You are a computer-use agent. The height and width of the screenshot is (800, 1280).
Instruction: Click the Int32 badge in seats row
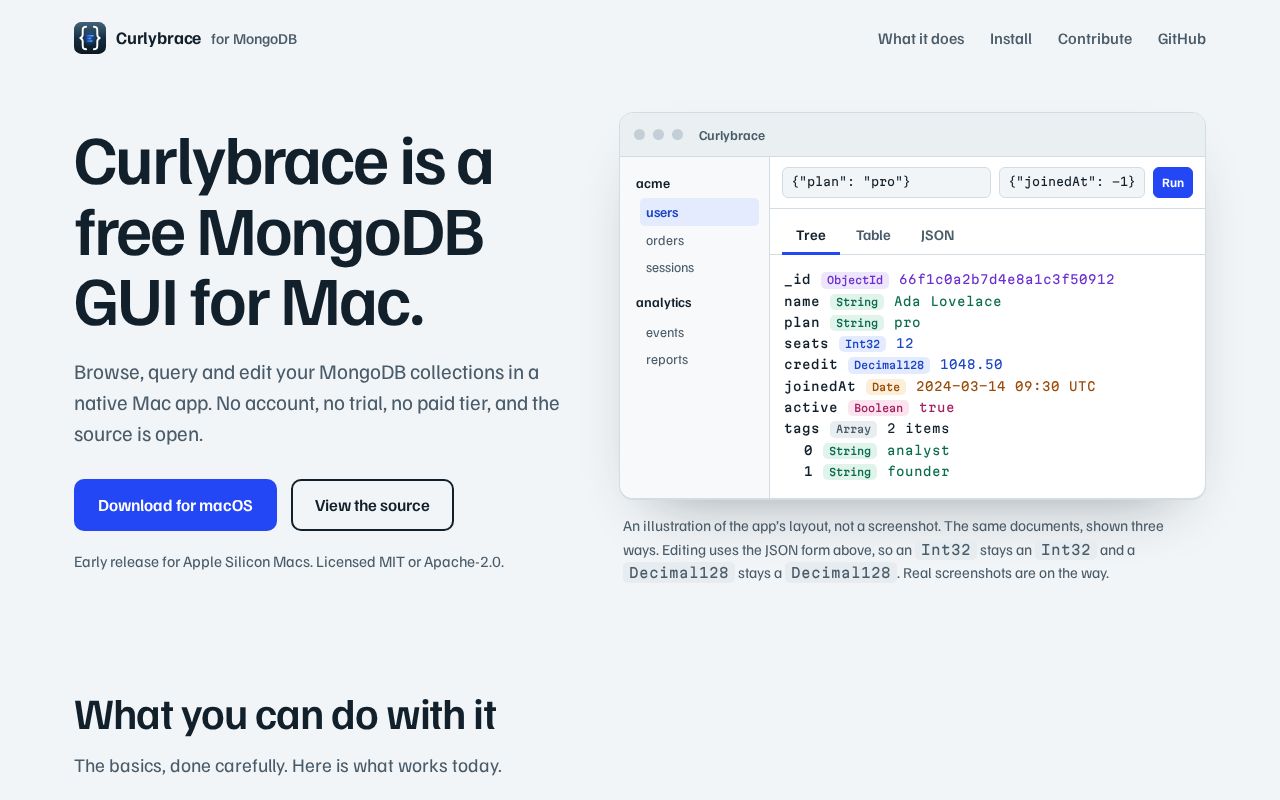click(862, 344)
